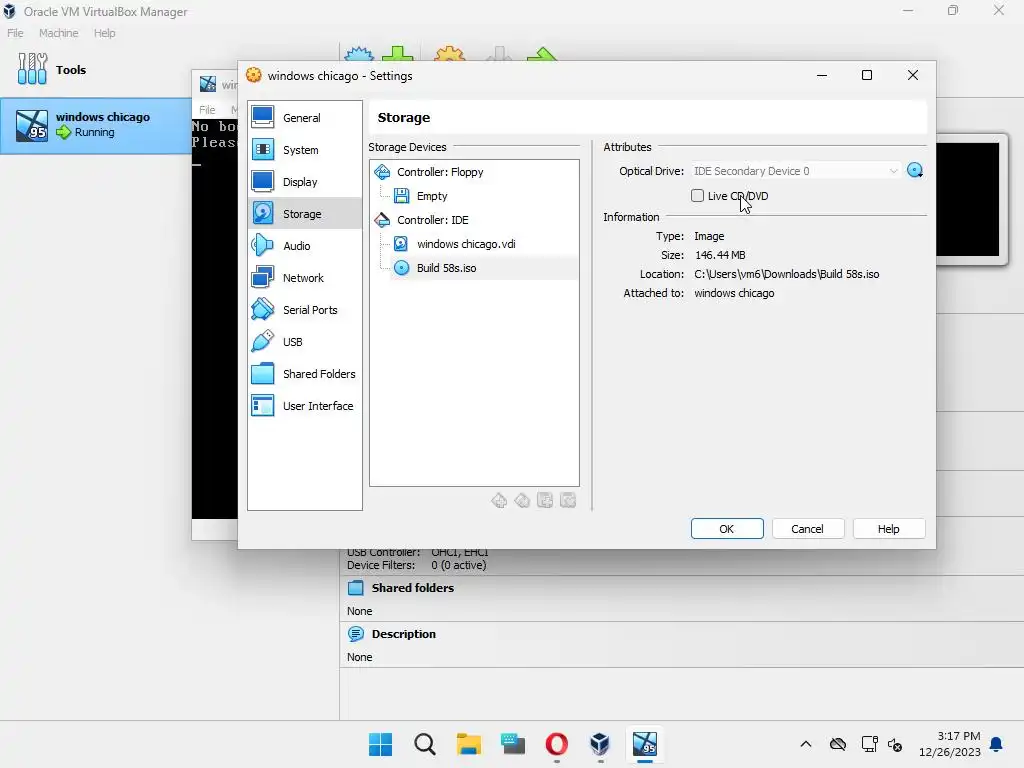The image size is (1024, 768).
Task: Open File Explorer from the taskbar
Action: tap(468, 744)
